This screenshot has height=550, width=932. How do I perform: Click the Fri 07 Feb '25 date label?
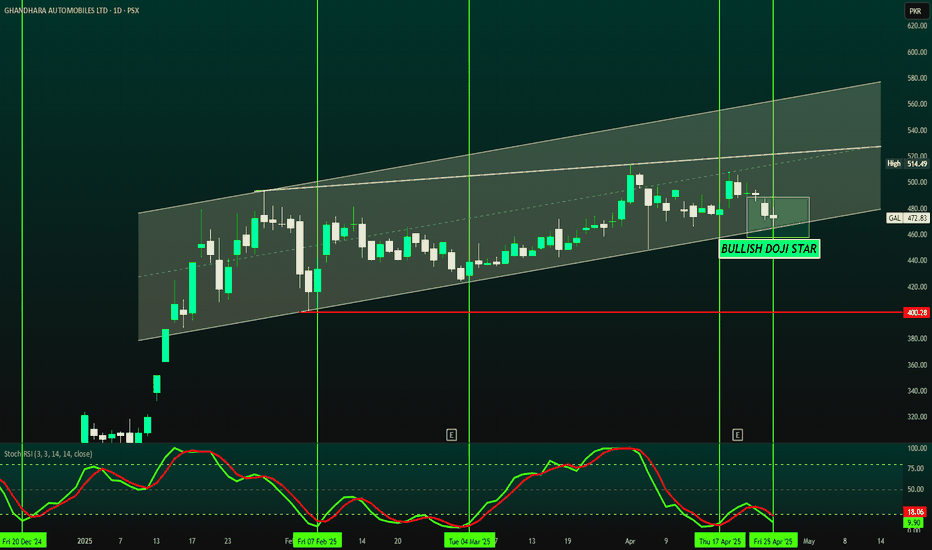pos(317,541)
